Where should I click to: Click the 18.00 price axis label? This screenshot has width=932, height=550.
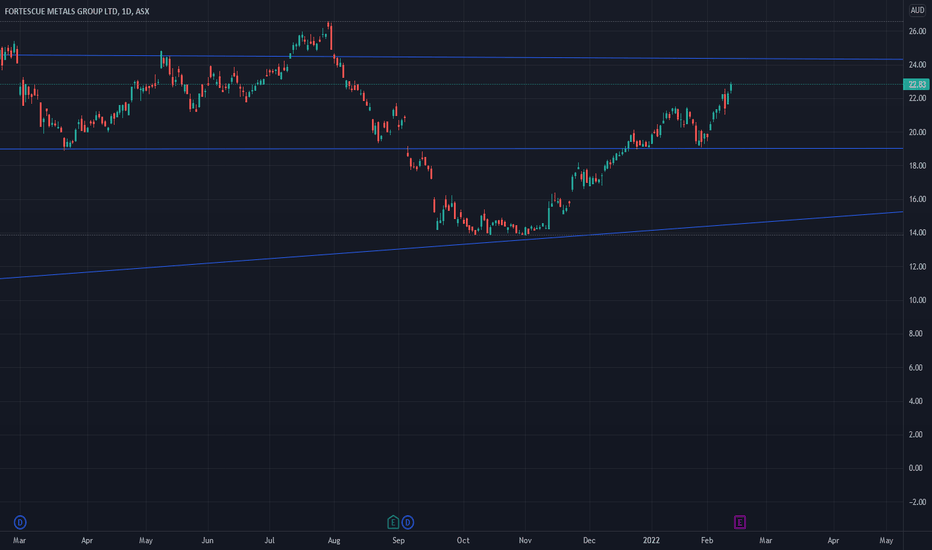pos(917,166)
